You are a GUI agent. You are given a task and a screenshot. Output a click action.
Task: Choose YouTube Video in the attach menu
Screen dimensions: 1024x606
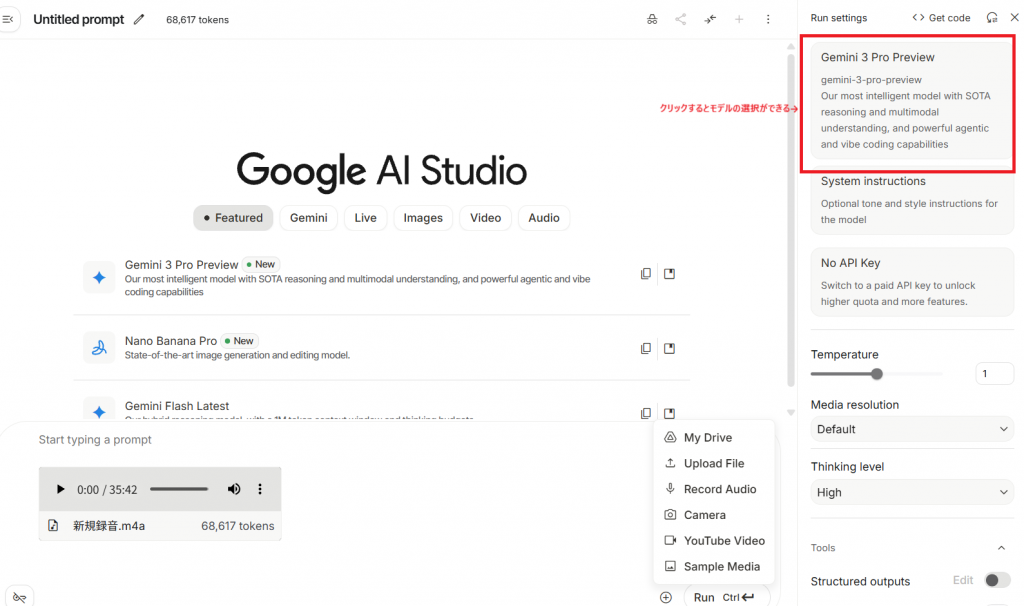(723, 541)
